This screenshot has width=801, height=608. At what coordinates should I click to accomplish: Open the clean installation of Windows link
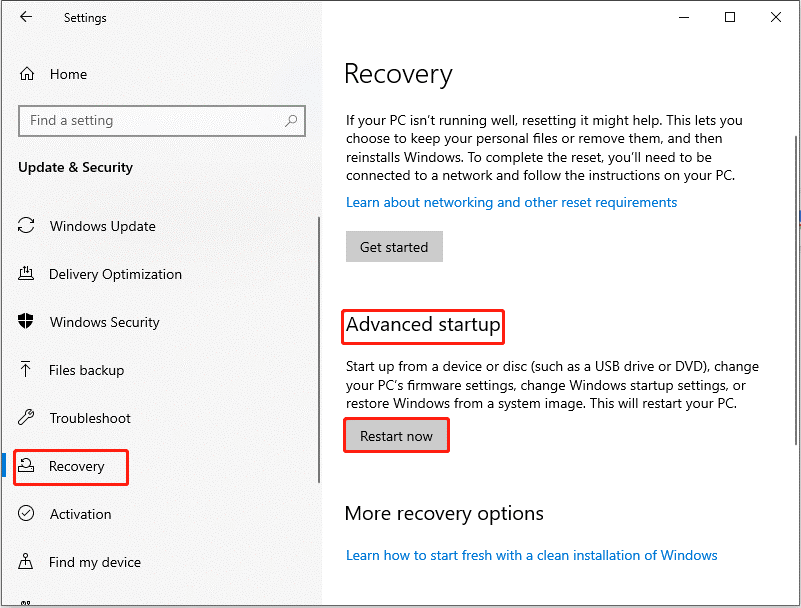click(x=531, y=555)
